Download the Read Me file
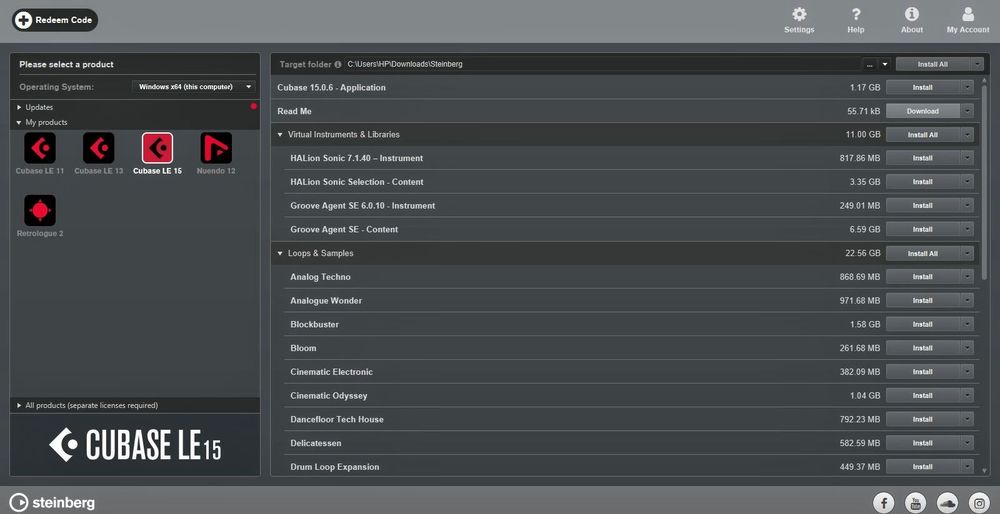The height and width of the screenshot is (514, 1000). tap(923, 111)
